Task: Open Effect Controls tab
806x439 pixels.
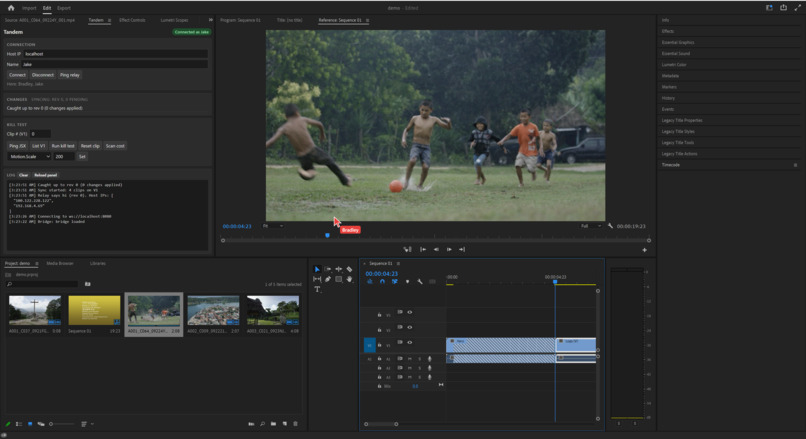Action: pos(132,20)
